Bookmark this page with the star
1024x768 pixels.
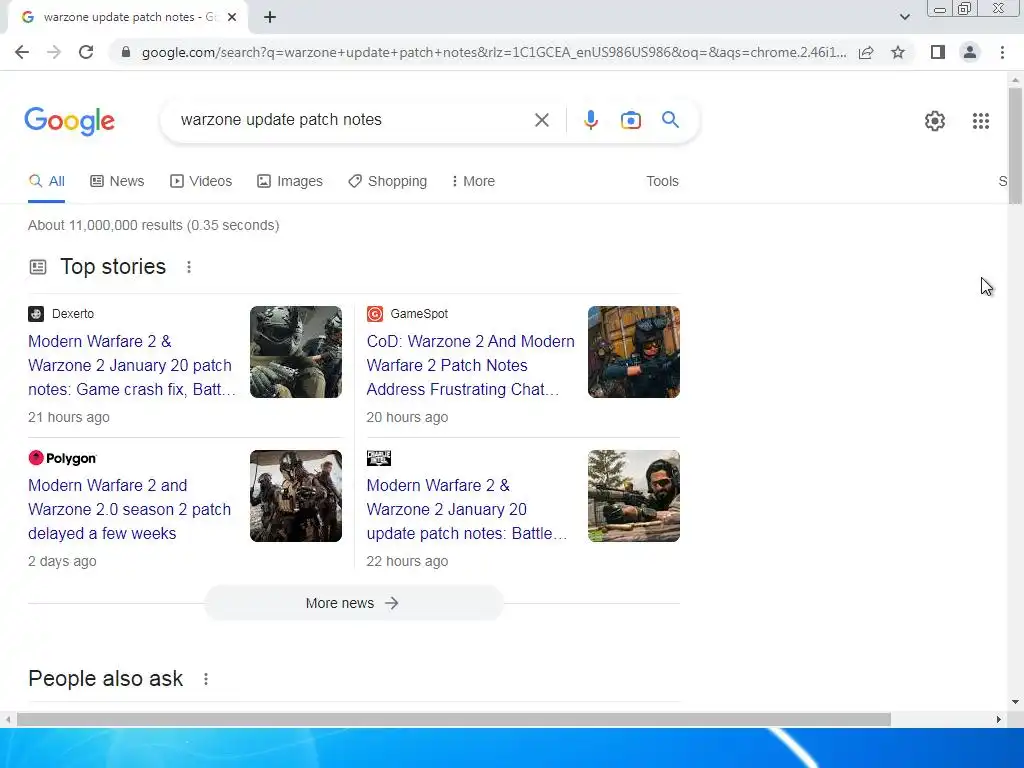tap(898, 52)
